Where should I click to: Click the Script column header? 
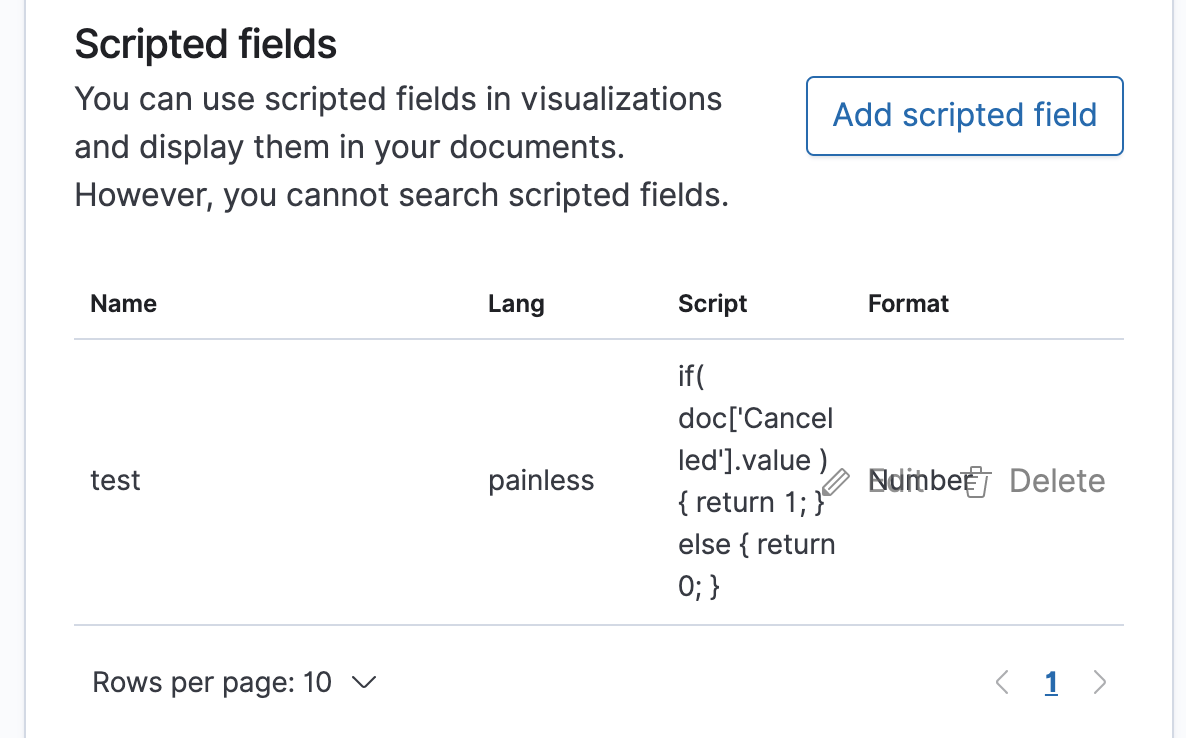[x=712, y=303]
